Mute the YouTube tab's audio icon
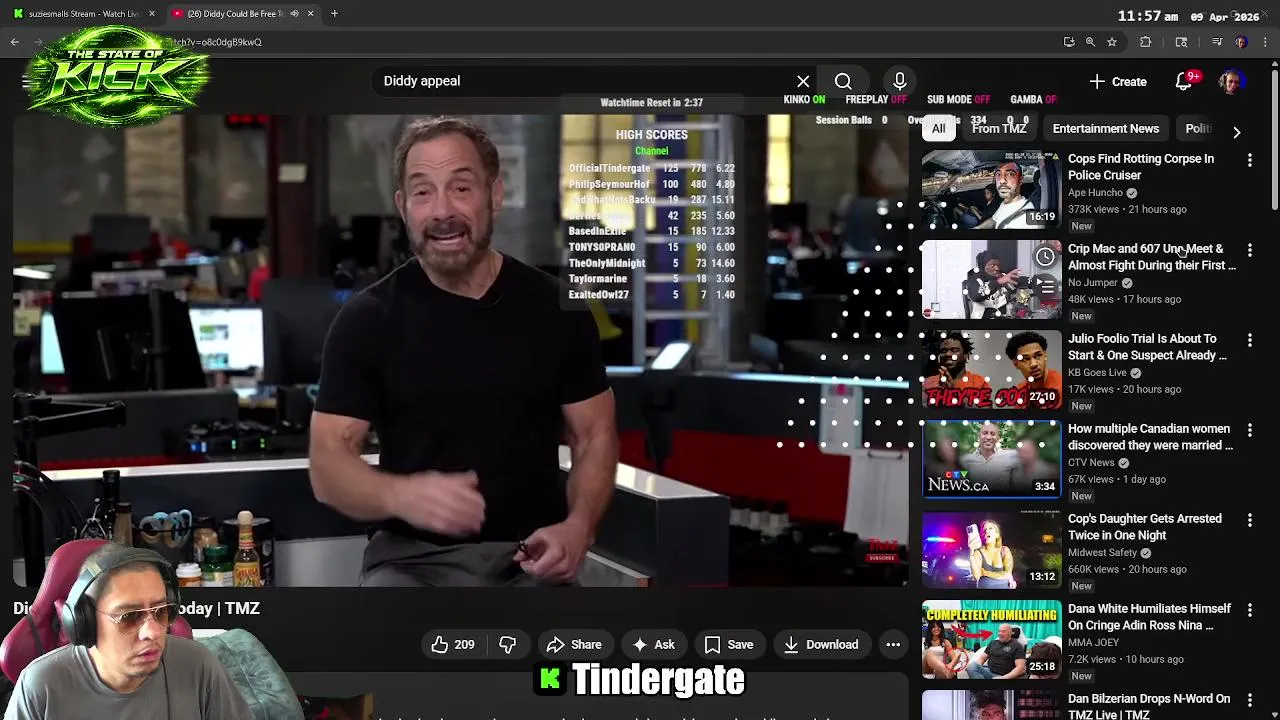1280x720 pixels. click(x=294, y=14)
